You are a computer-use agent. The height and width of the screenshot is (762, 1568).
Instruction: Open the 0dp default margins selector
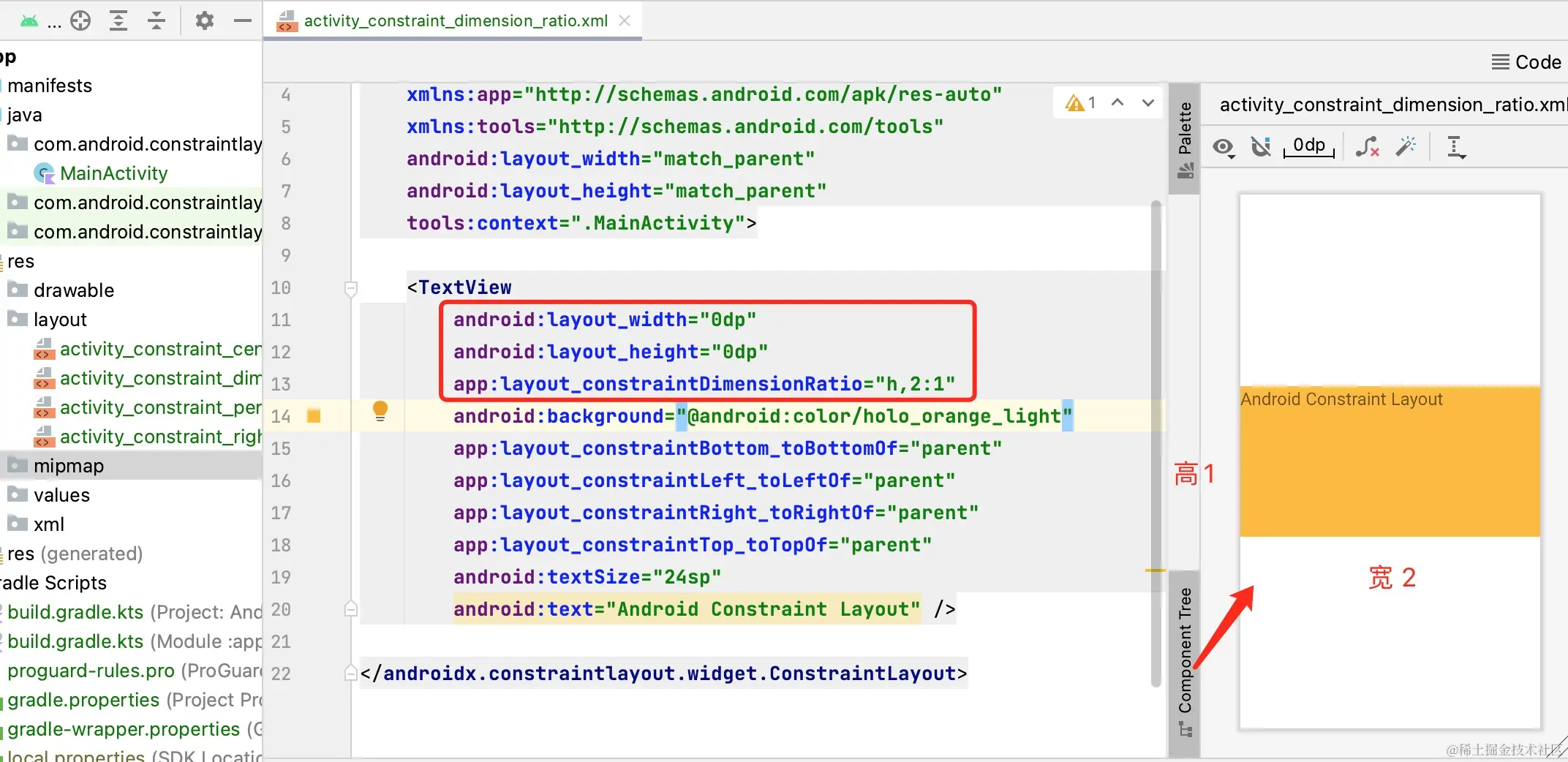(1309, 146)
